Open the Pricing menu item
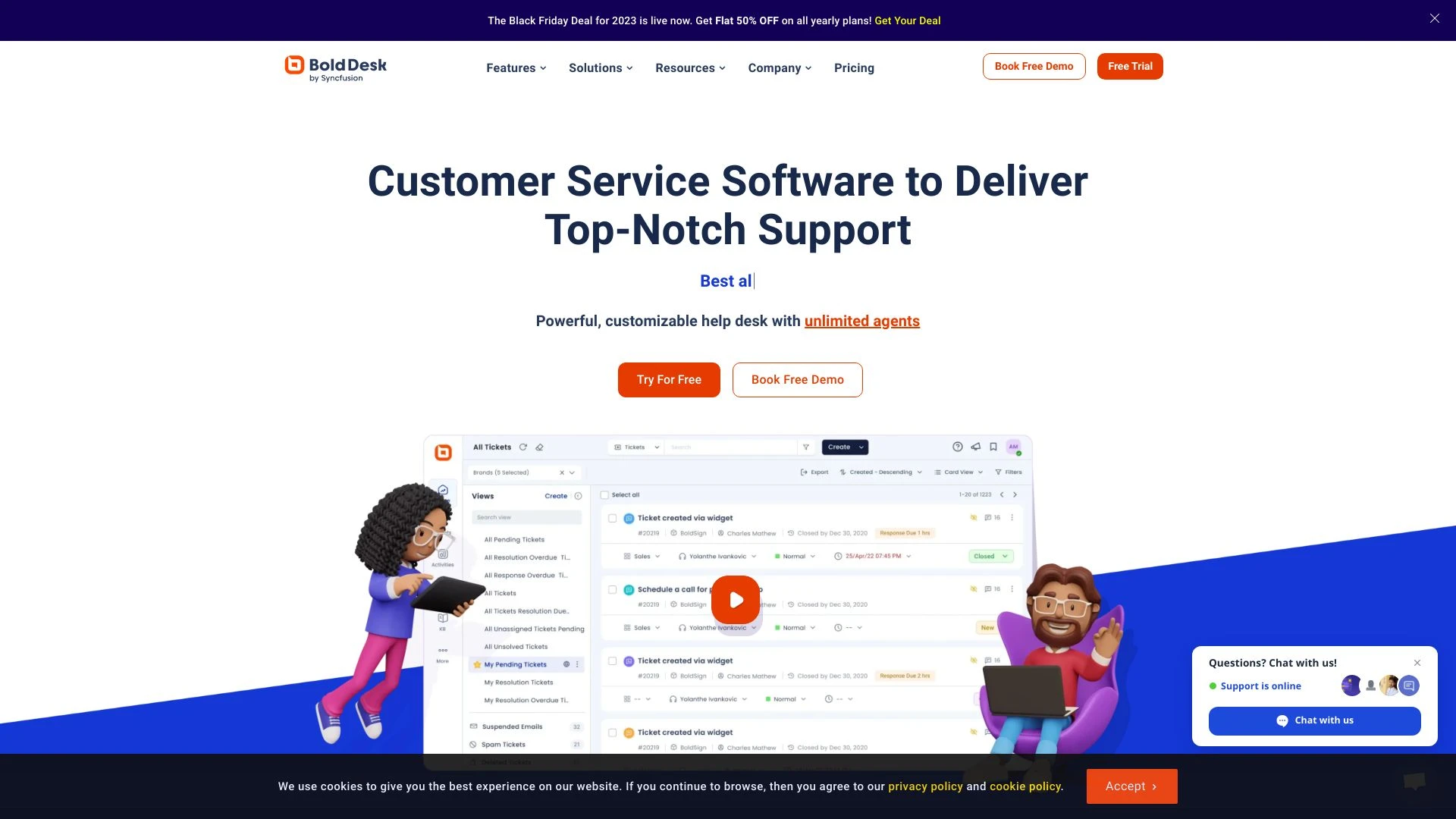Viewport: 1456px width, 819px height. 854,67
